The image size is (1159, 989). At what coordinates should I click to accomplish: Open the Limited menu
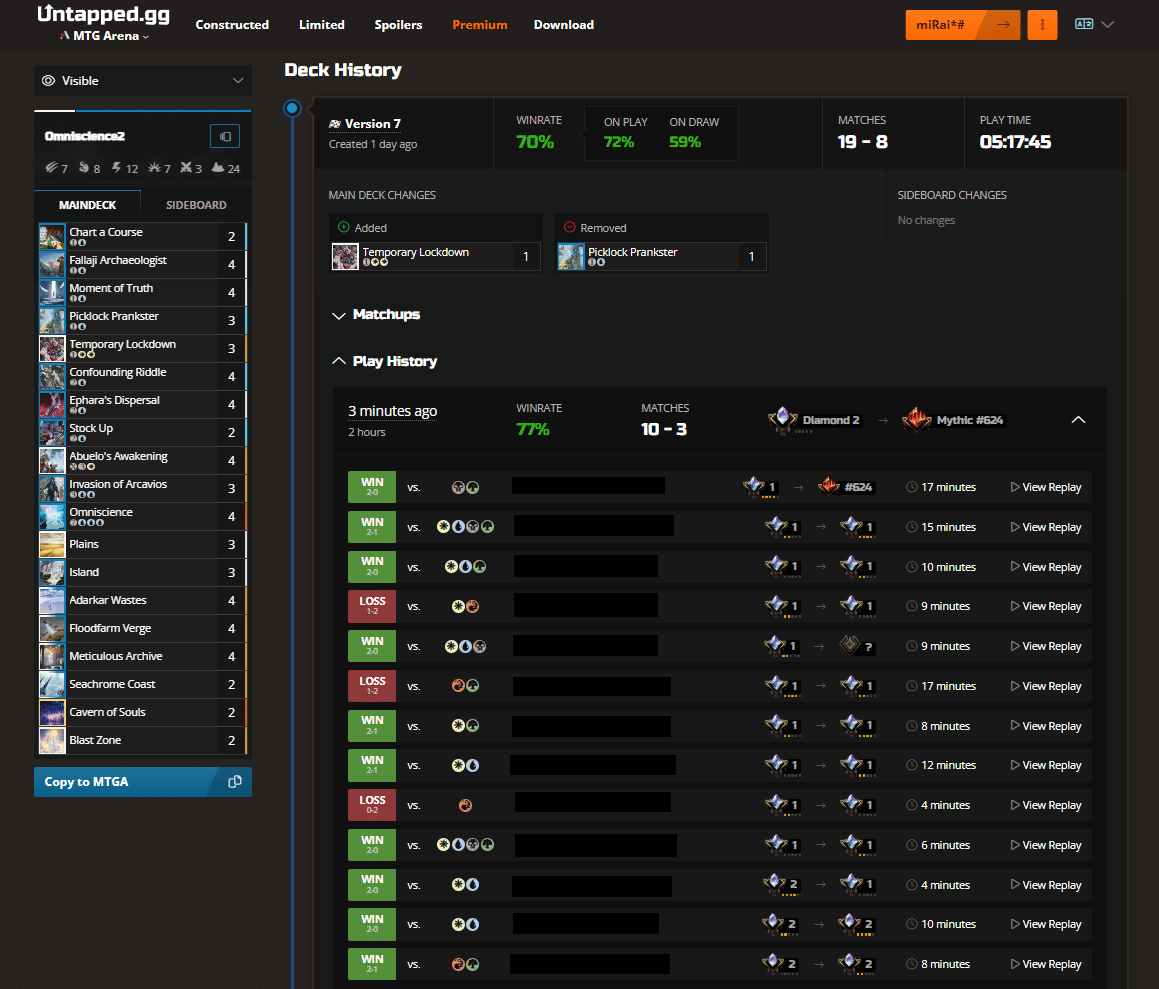[x=322, y=24]
